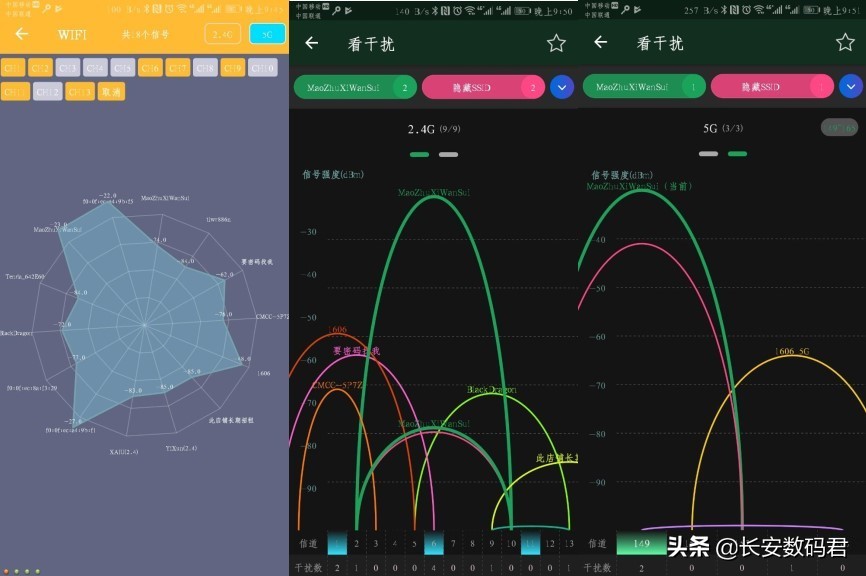866x576 pixels.
Task: Toggle the gray switch under the 2.4G heading
Action: pos(448,154)
